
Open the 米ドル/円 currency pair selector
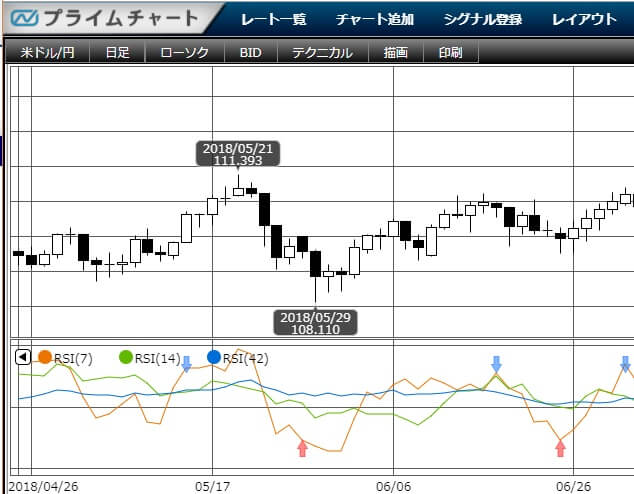click(x=47, y=52)
